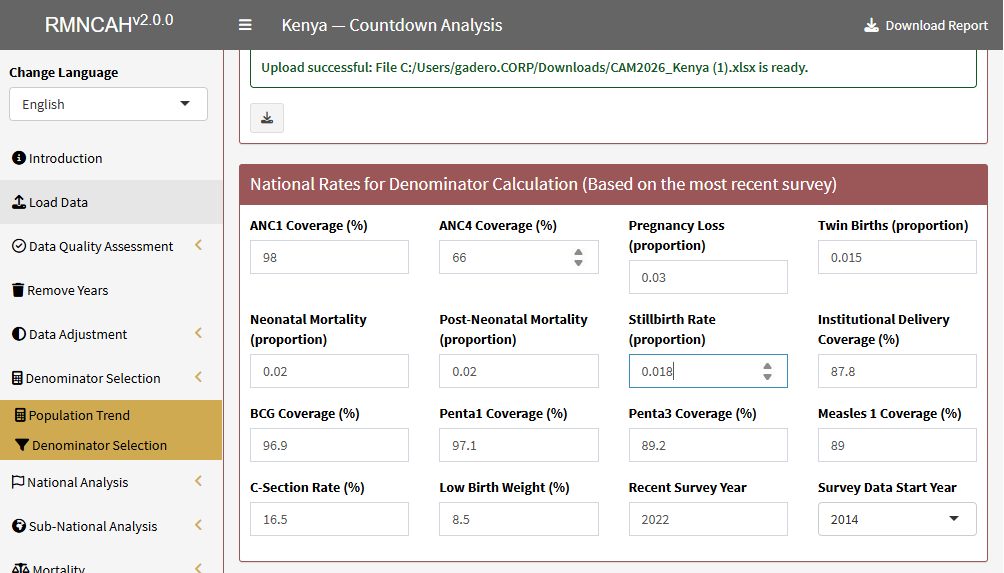
Task: Collapse Denominator Selection parent chevron
Action: pyautogui.click(x=198, y=377)
